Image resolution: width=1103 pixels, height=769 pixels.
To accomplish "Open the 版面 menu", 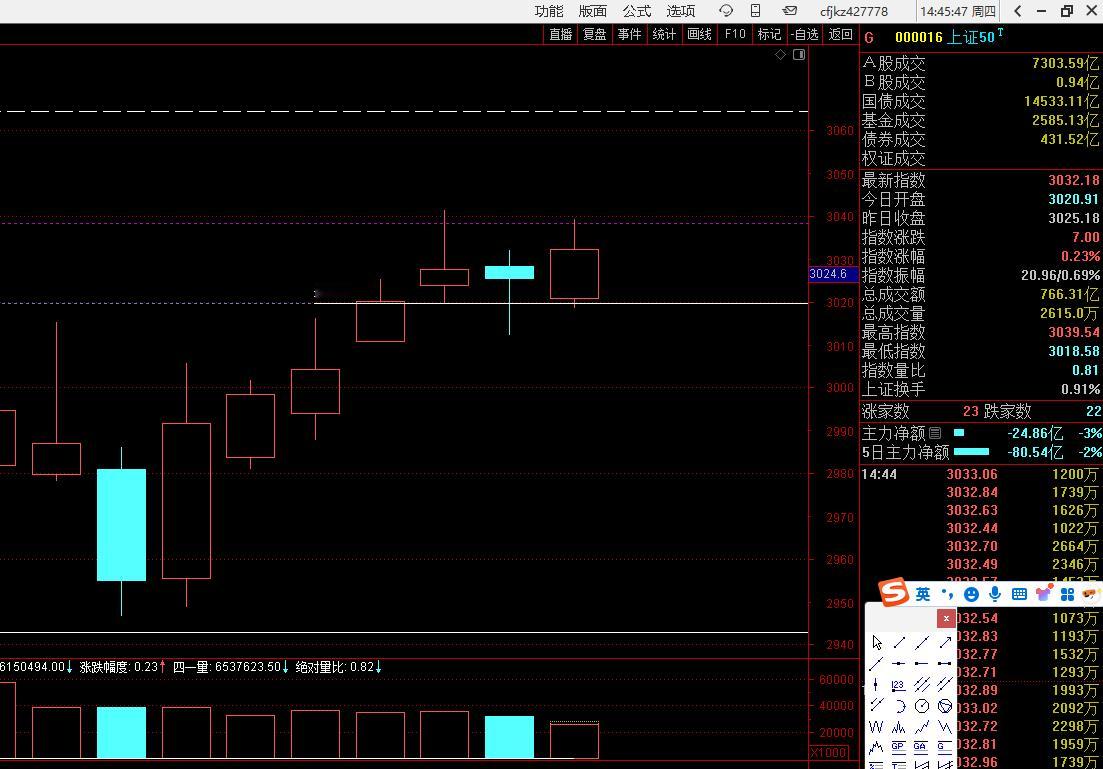I will coord(592,11).
